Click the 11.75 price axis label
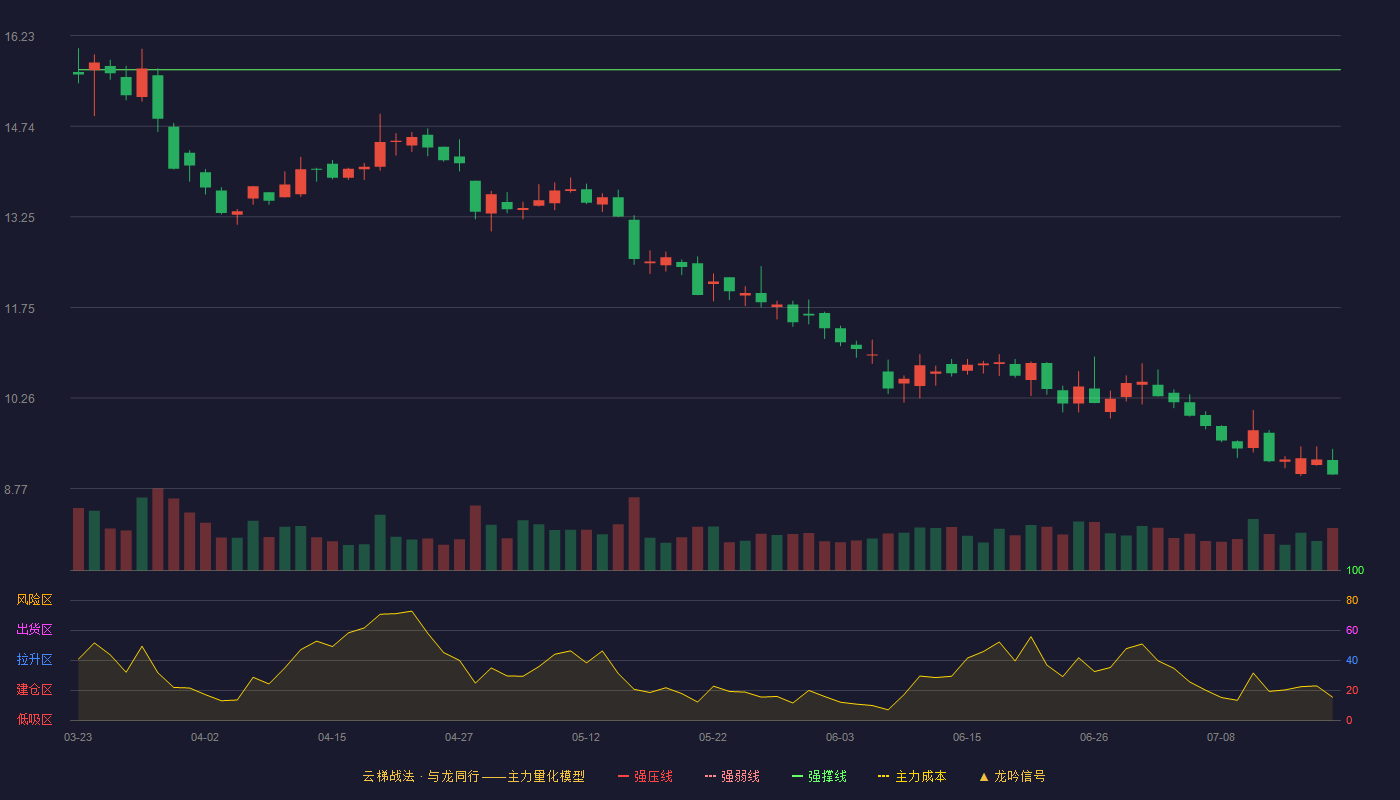Viewport: 1400px width, 800px height. [x=19, y=308]
